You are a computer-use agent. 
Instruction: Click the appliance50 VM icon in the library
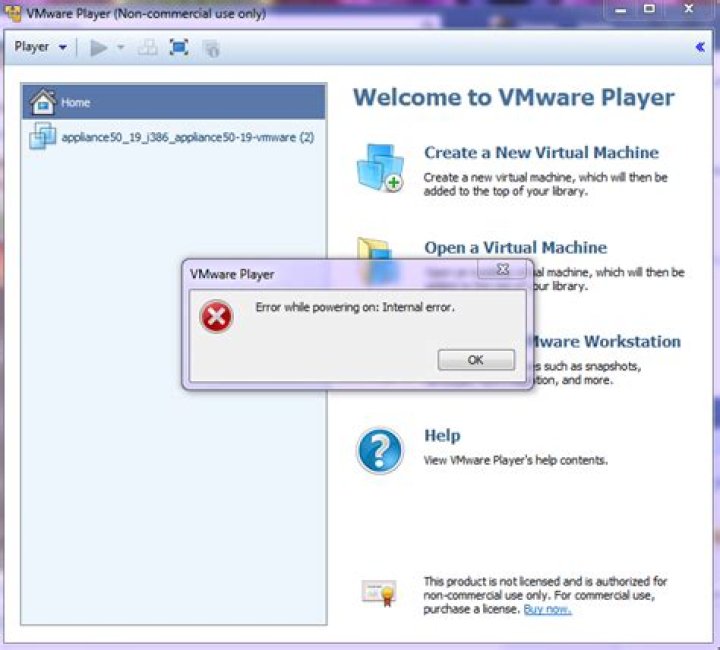coord(43,136)
